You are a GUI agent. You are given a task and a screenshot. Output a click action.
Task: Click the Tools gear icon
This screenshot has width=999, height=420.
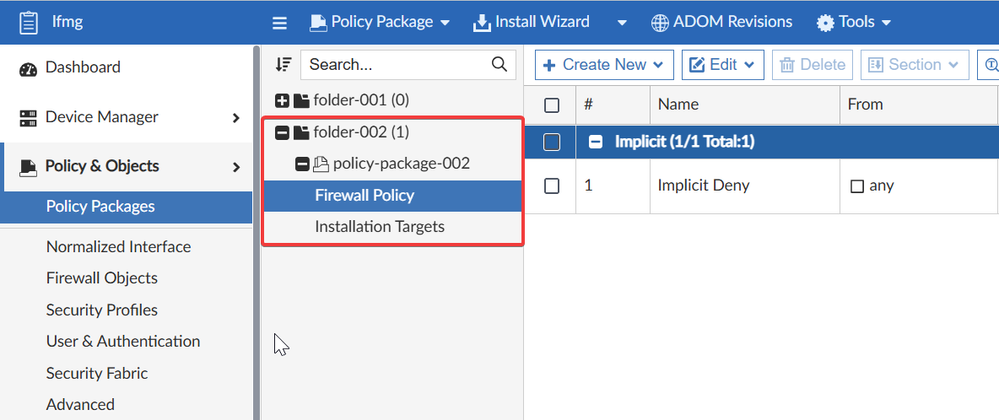click(825, 22)
